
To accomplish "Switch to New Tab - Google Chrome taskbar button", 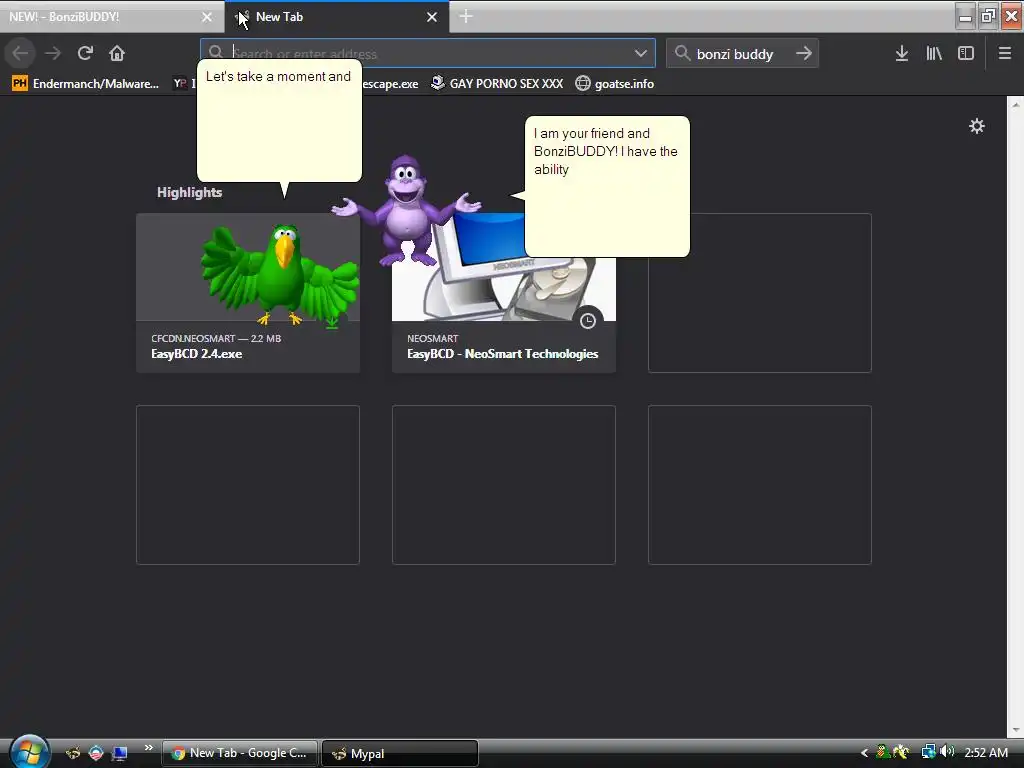I will [x=239, y=753].
